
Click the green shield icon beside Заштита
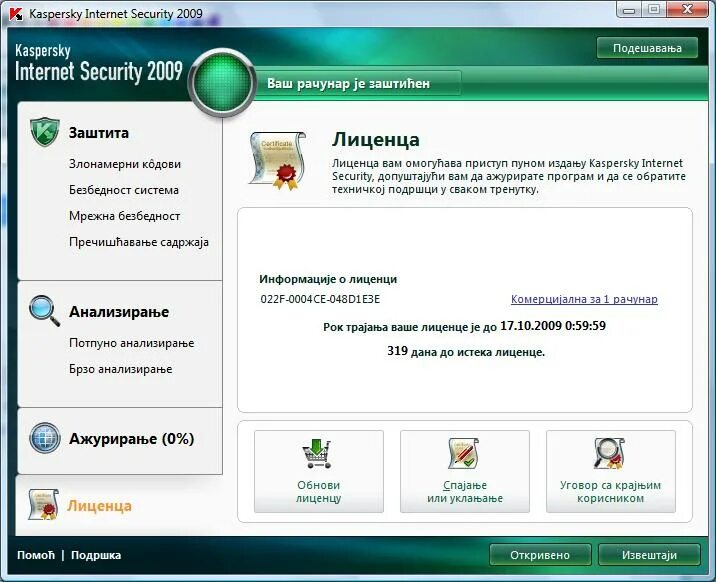click(45, 132)
